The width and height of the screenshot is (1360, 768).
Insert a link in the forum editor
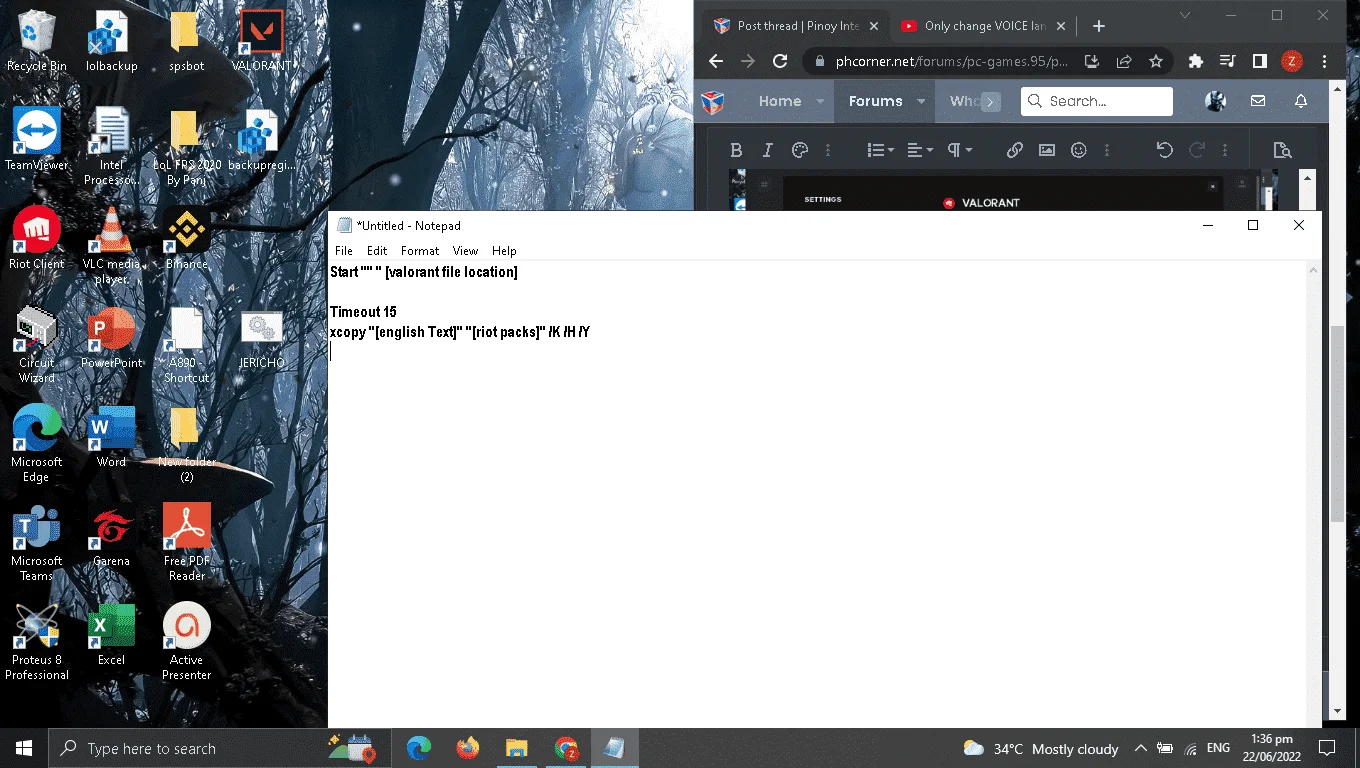click(x=1015, y=150)
